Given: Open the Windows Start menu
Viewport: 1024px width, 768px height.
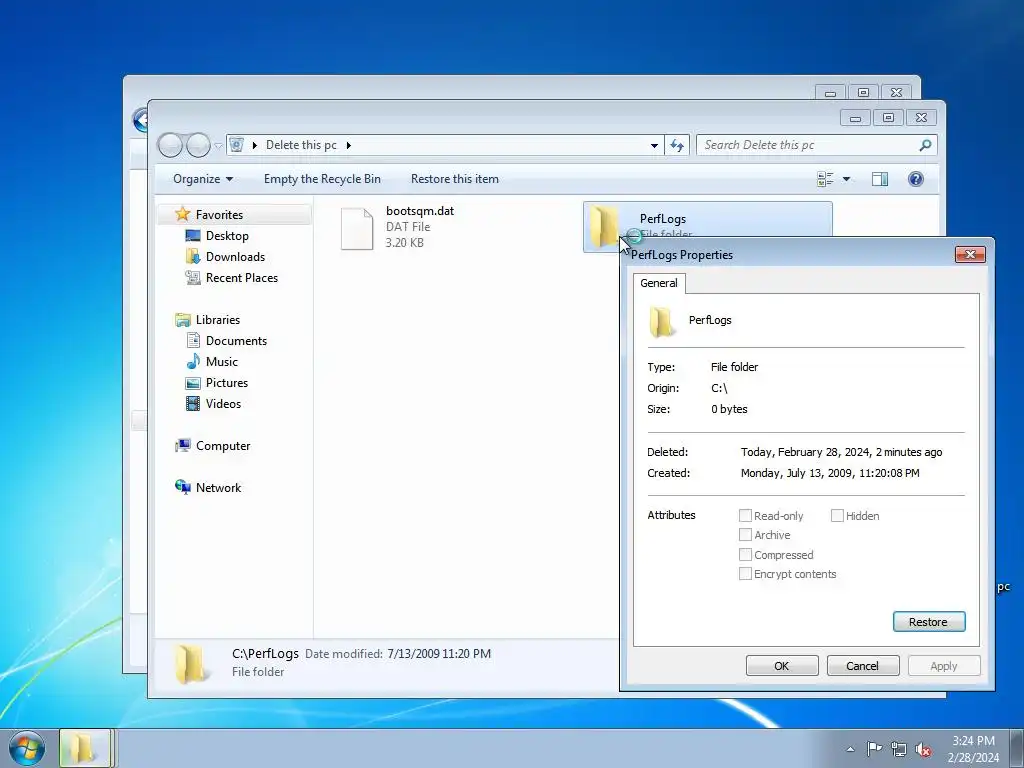Looking at the screenshot, I should (27, 748).
